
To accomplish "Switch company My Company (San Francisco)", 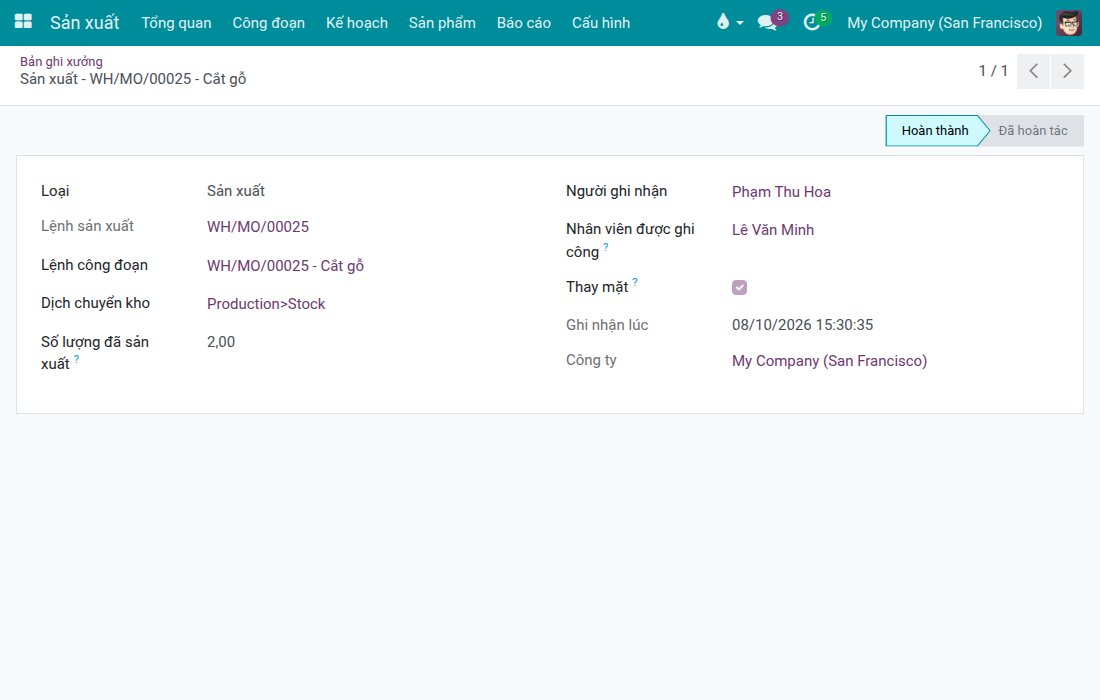I will point(944,22).
